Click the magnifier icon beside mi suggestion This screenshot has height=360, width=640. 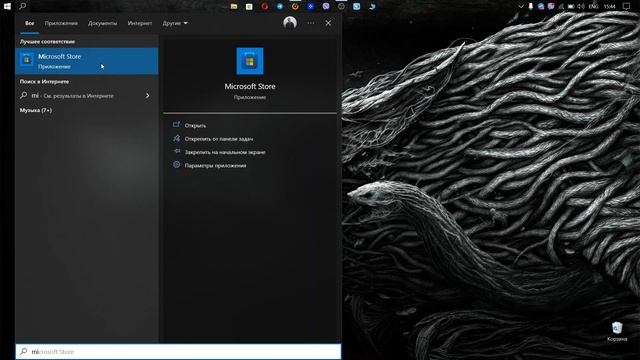coord(24,95)
